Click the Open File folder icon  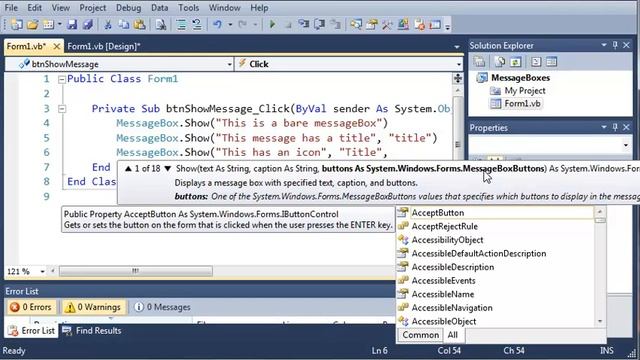(33, 25)
